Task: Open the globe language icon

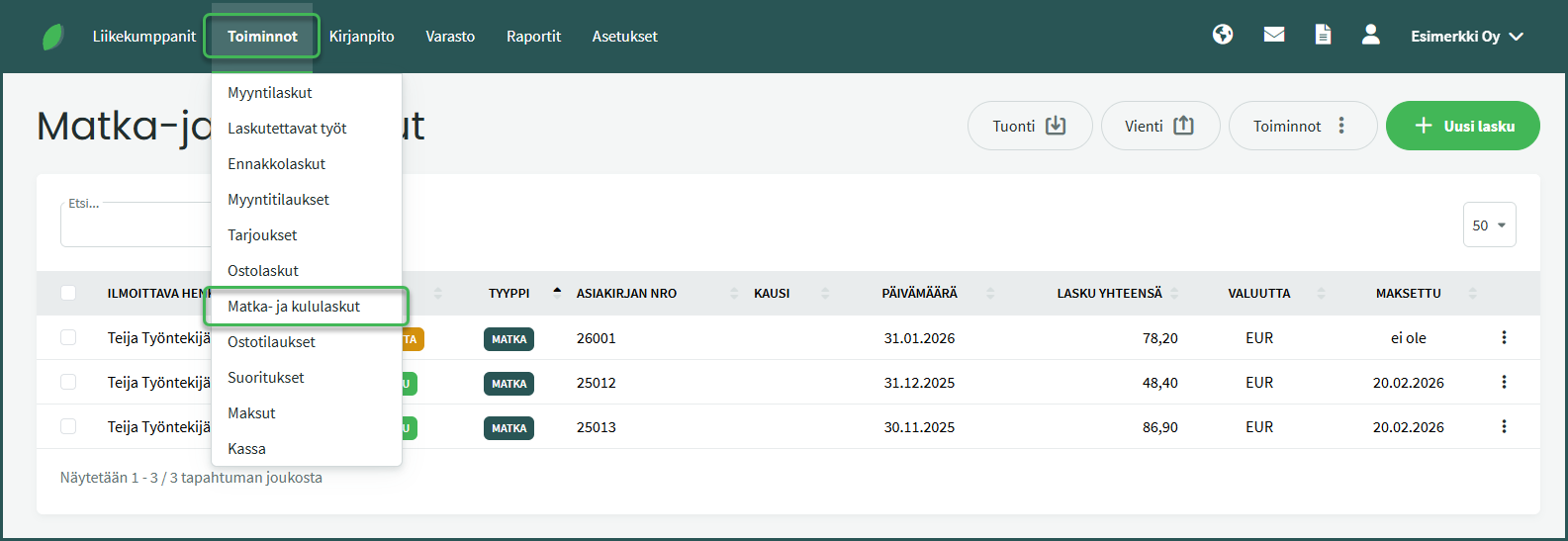Action: coord(1223,36)
